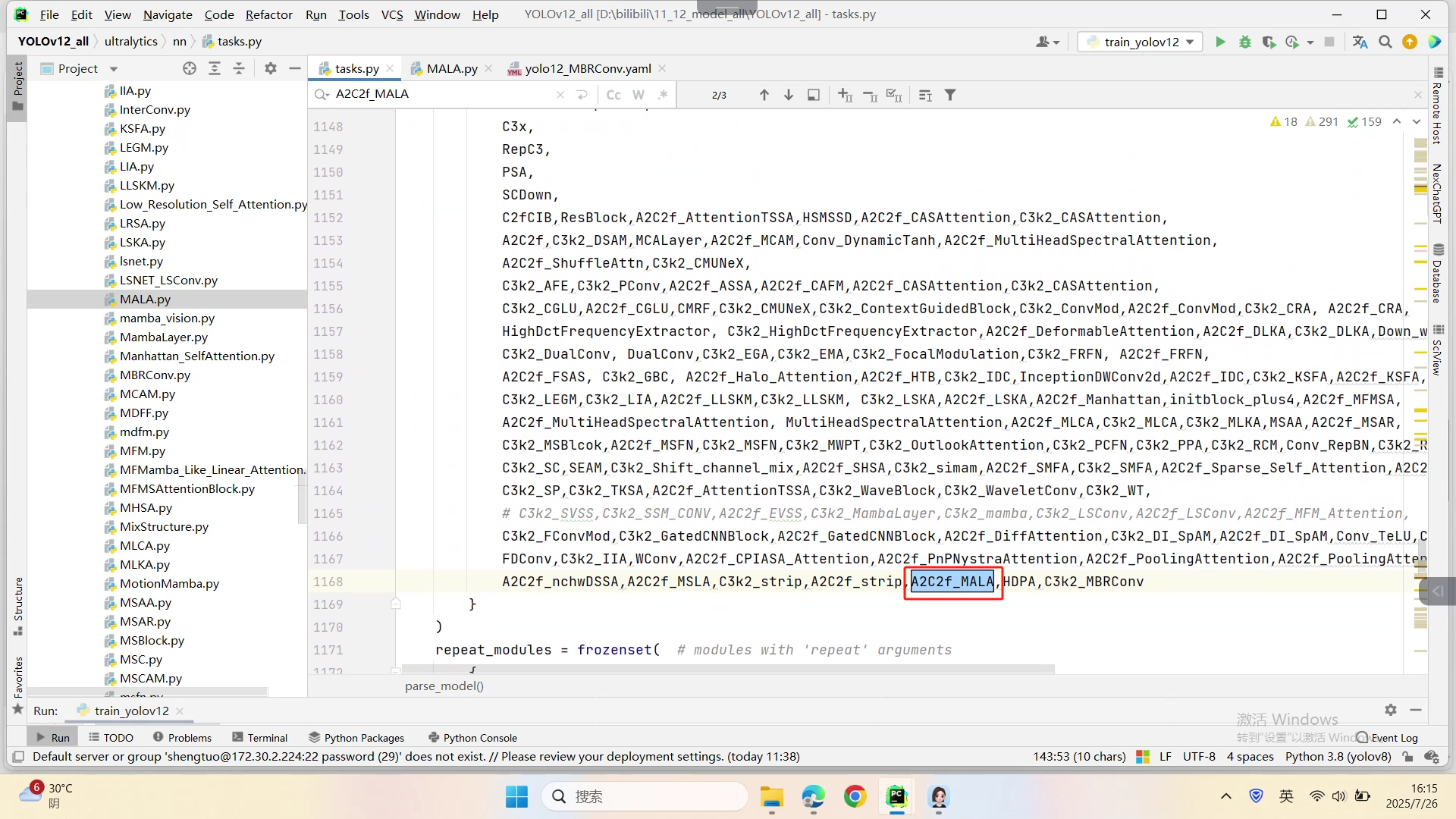
Task: Open the Navigate menu
Action: click(168, 14)
